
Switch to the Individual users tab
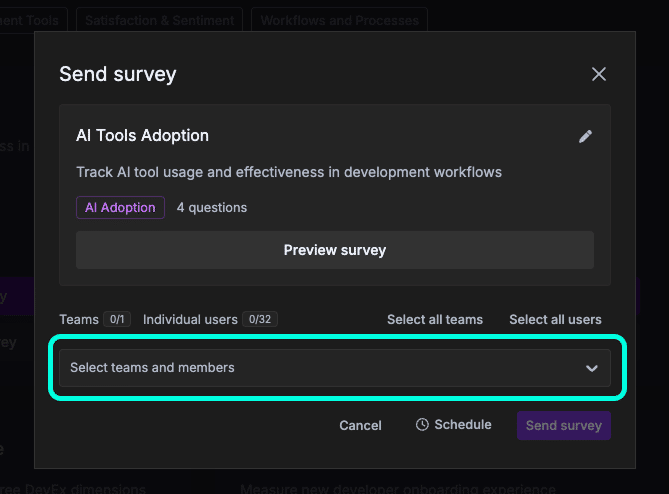(x=190, y=320)
